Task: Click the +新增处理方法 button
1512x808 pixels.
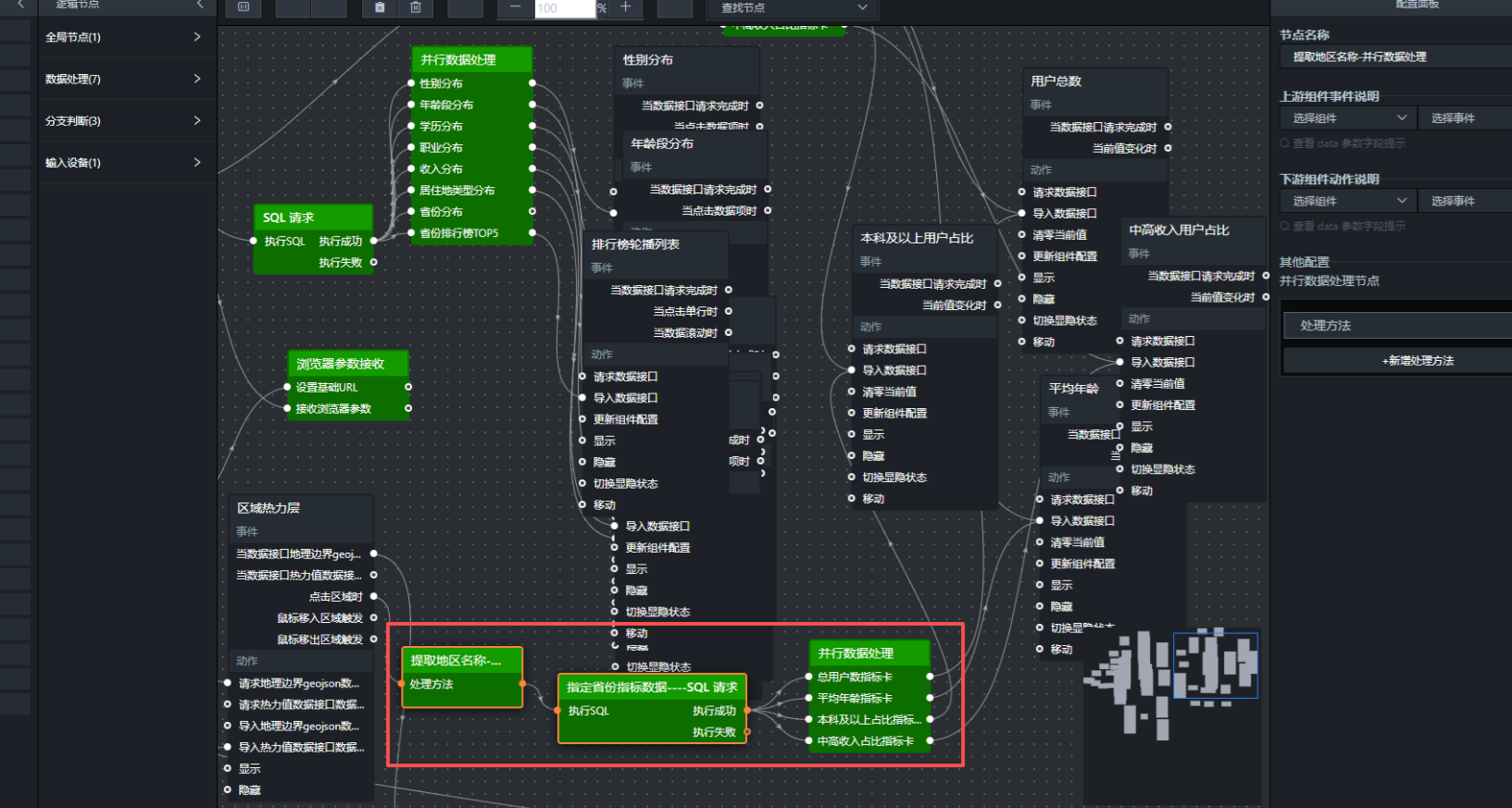Action: pos(1398,361)
